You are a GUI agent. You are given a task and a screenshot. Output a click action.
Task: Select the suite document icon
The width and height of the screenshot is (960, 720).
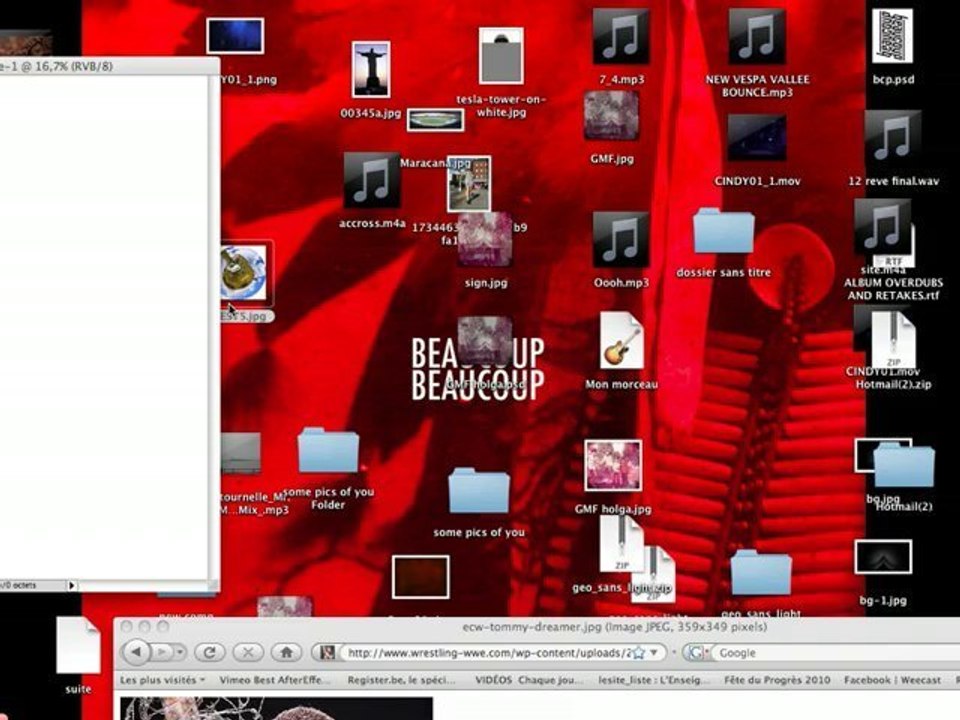(x=78, y=645)
